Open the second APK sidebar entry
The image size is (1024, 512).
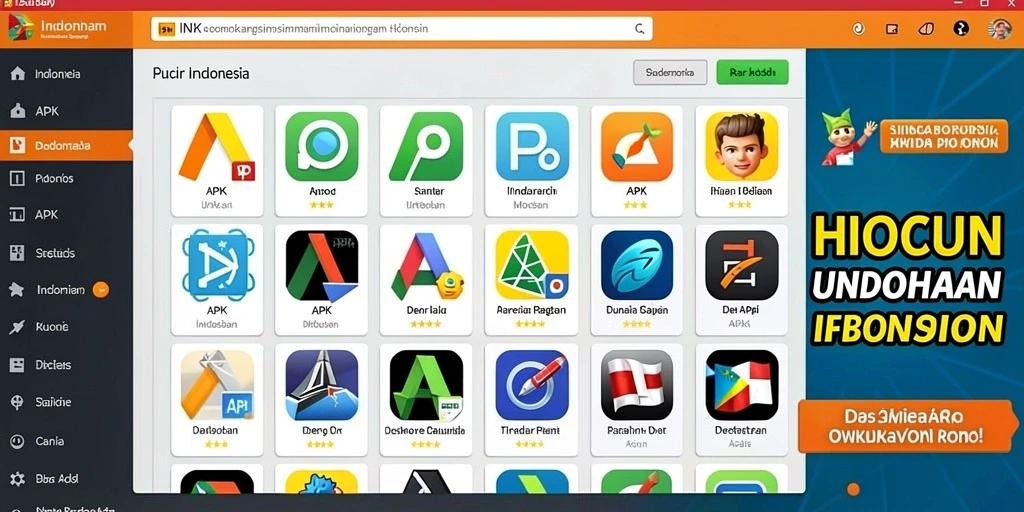(x=65, y=214)
